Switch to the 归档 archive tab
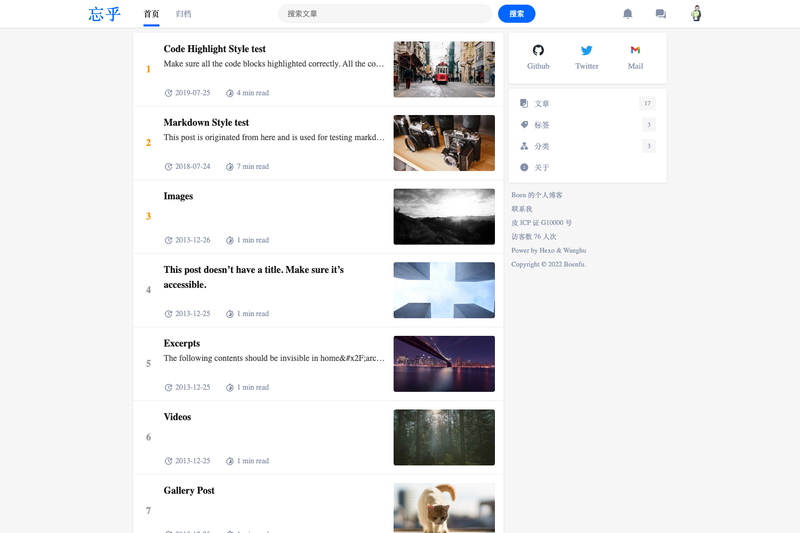Viewport: 800px width, 533px height. click(x=183, y=14)
